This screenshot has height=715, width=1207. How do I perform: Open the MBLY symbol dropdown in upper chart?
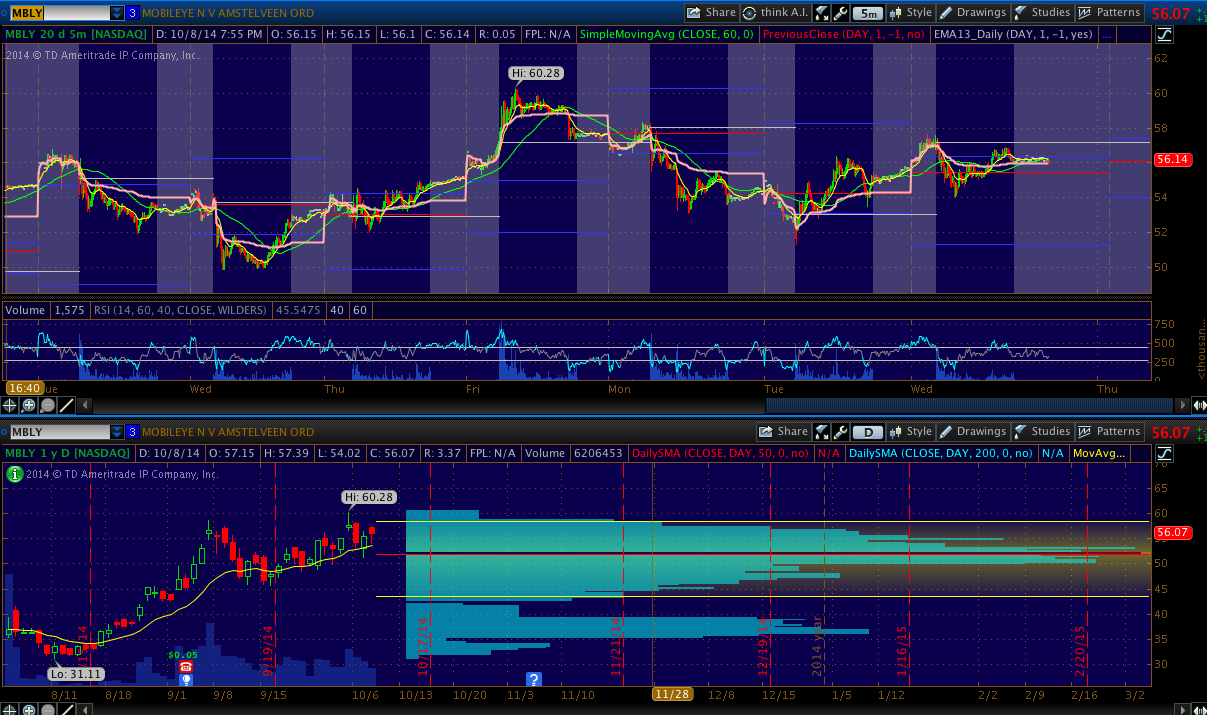[117, 13]
